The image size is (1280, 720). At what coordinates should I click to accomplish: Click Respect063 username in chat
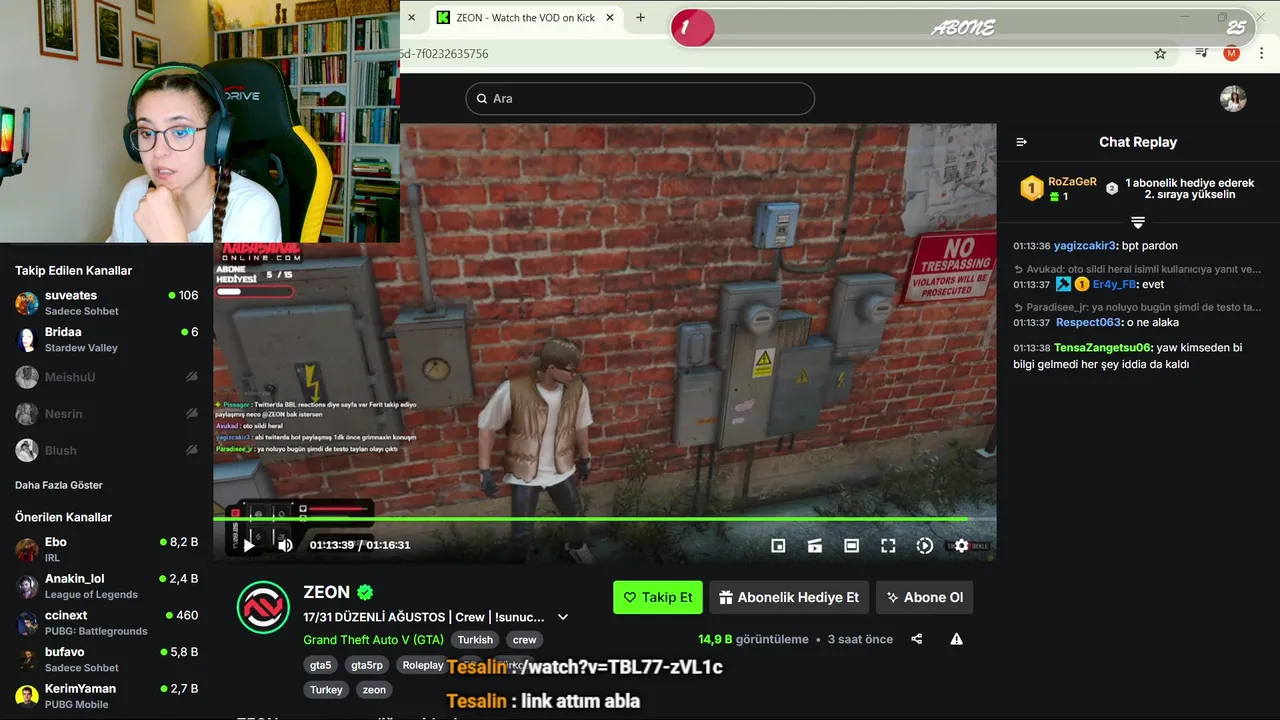(1089, 323)
